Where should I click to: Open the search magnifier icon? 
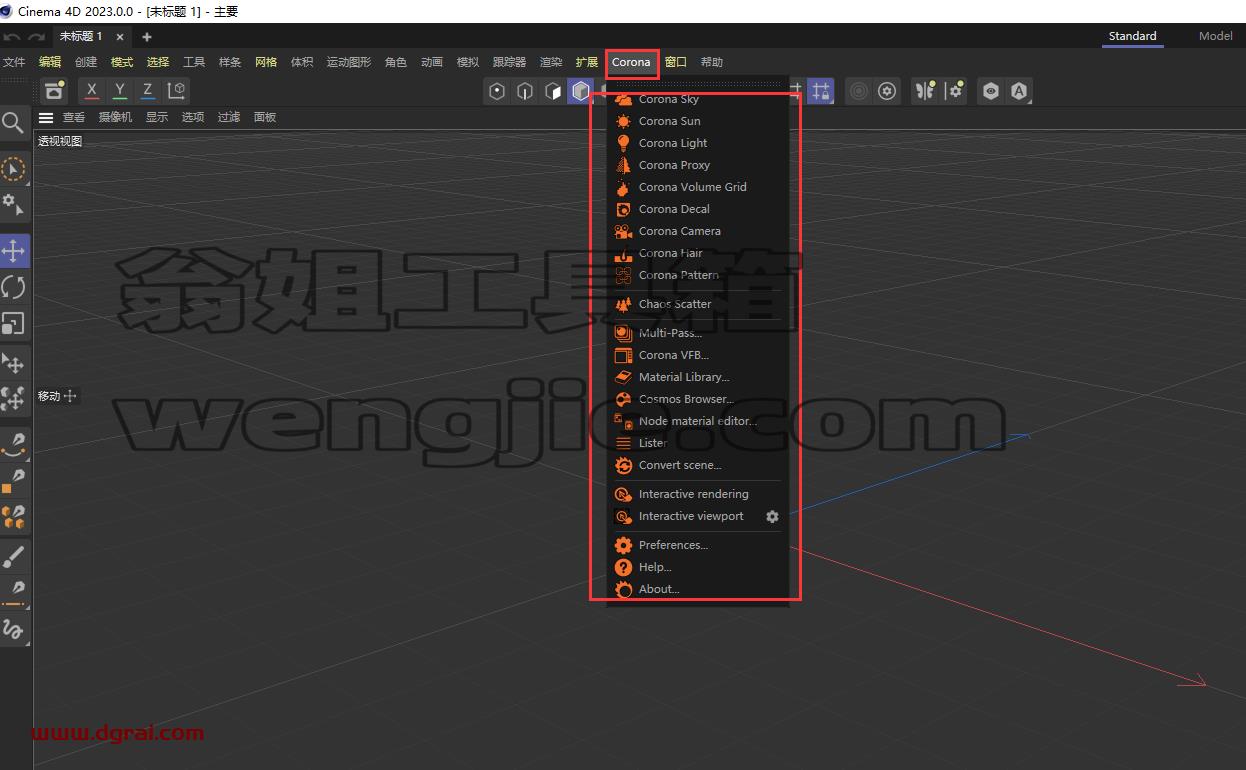tap(13, 123)
